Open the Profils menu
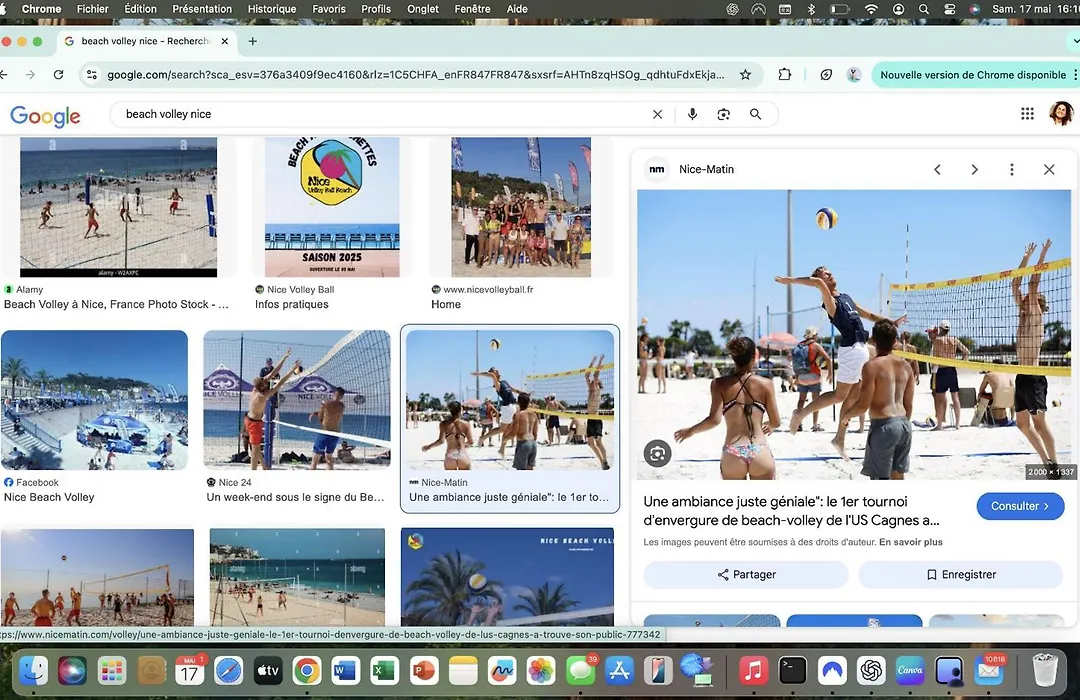1080x700 pixels. coord(375,9)
